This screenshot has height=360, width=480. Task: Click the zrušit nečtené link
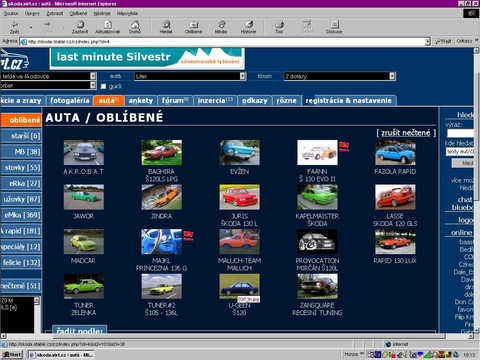[x=406, y=133]
